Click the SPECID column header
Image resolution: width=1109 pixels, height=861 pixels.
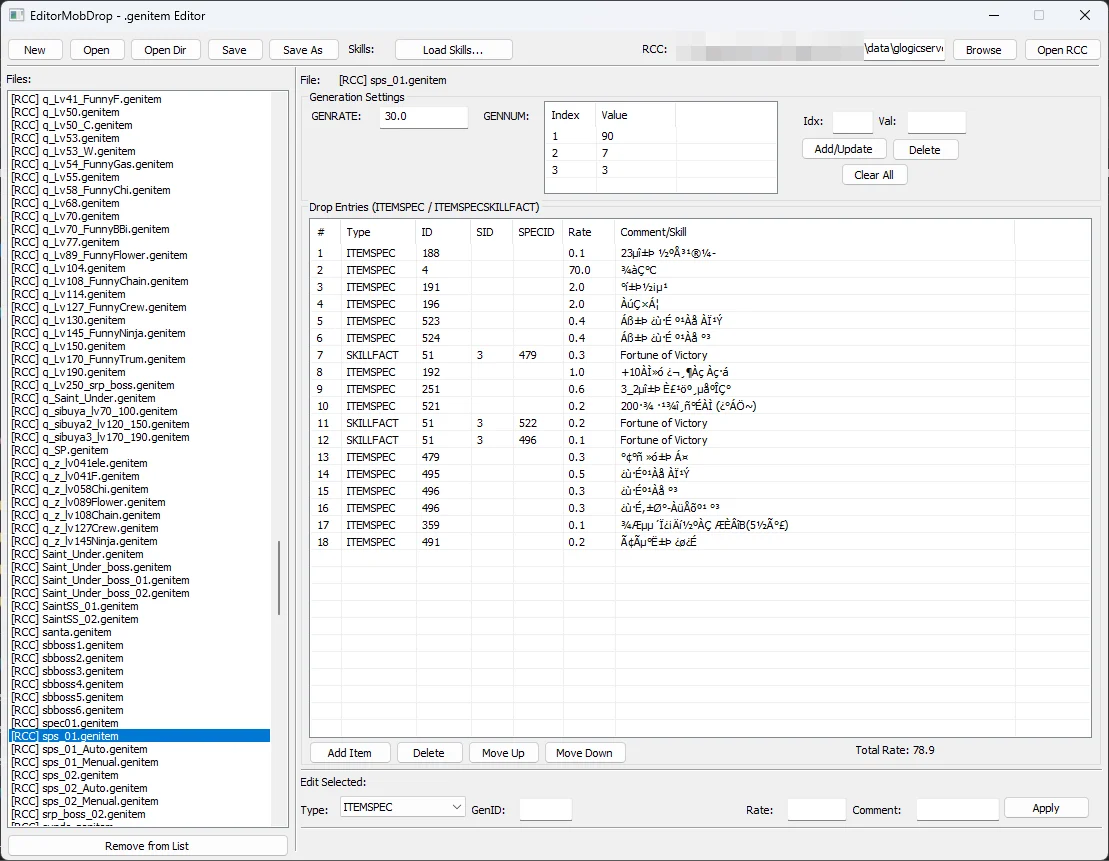pyautogui.click(x=537, y=232)
